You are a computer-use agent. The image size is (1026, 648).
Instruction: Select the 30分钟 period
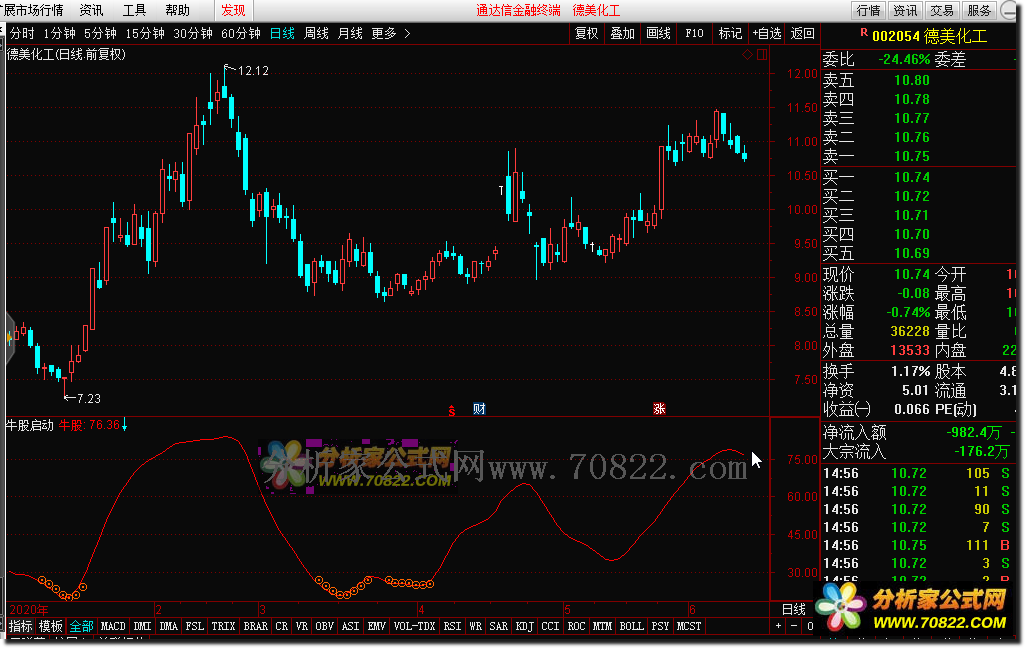tap(193, 33)
